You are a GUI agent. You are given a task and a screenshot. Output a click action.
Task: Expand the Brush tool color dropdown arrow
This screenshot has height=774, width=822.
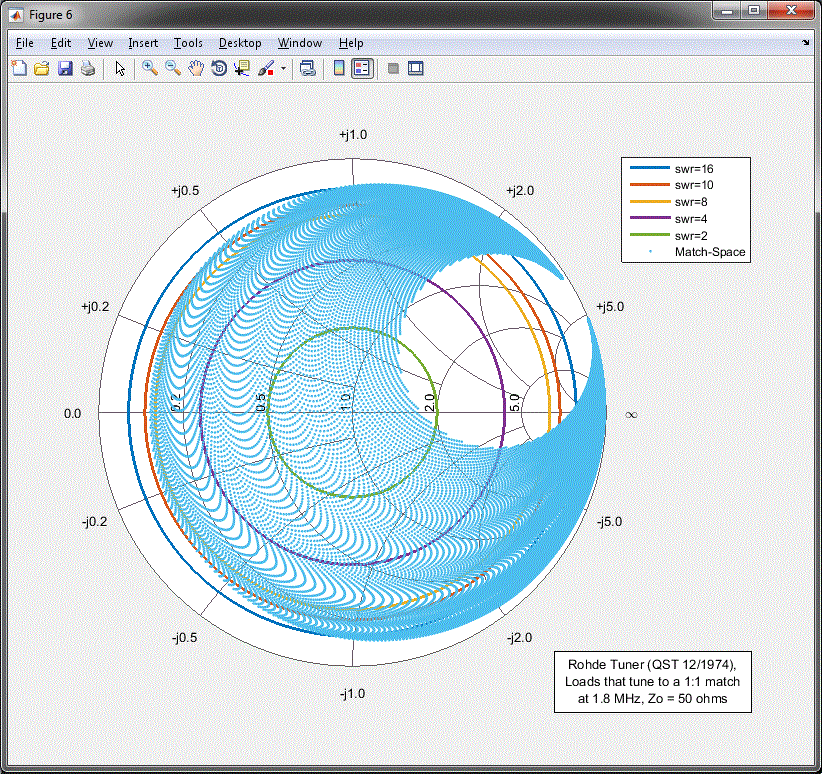pos(284,69)
